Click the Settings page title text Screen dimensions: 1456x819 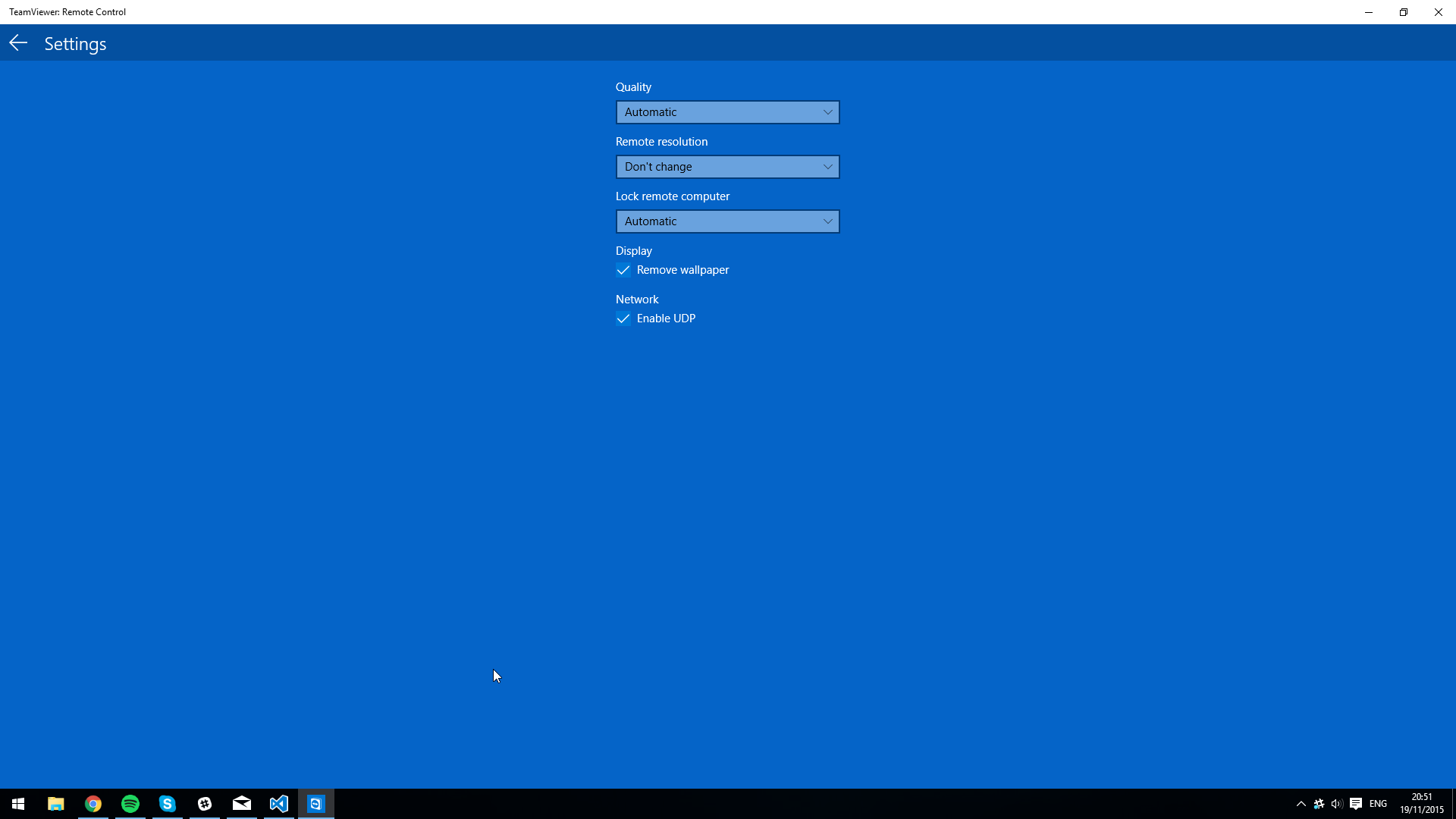[x=75, y=43]
